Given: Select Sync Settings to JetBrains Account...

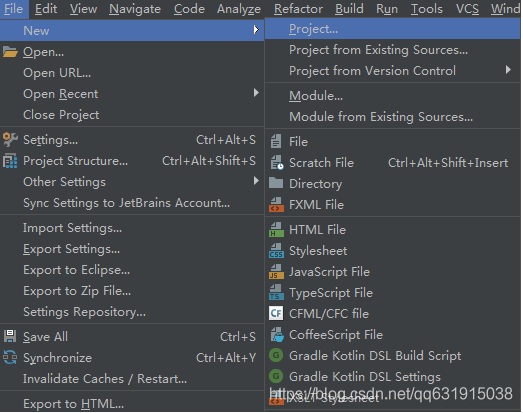Looking at the screenshot, I should coord(132,203).
